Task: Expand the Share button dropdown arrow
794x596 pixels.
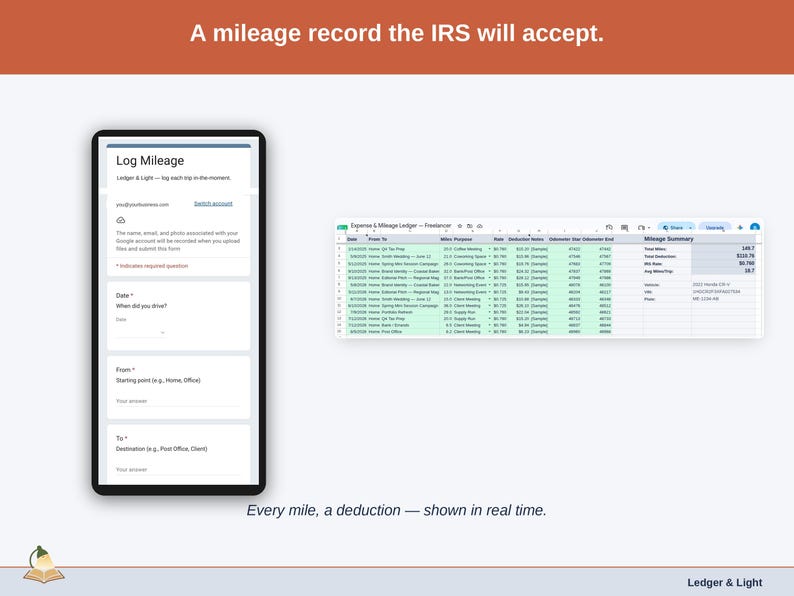Action: click(x=690, y=228)
